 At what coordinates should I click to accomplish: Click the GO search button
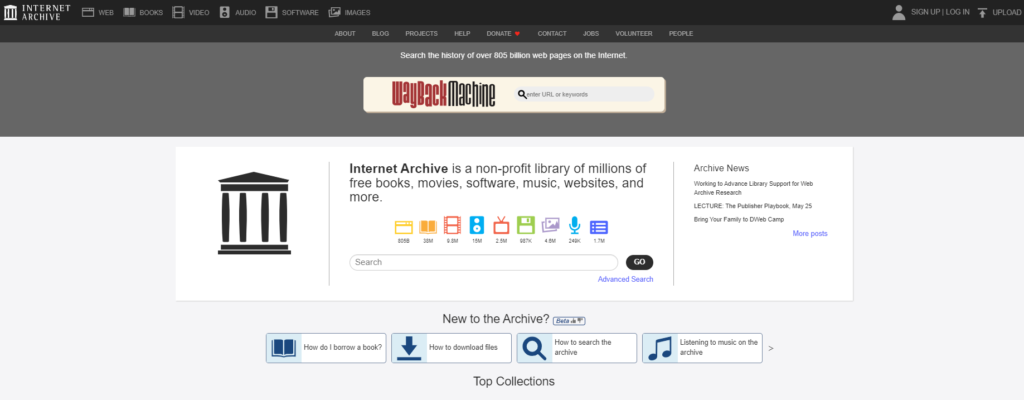(x=639, y=262)
